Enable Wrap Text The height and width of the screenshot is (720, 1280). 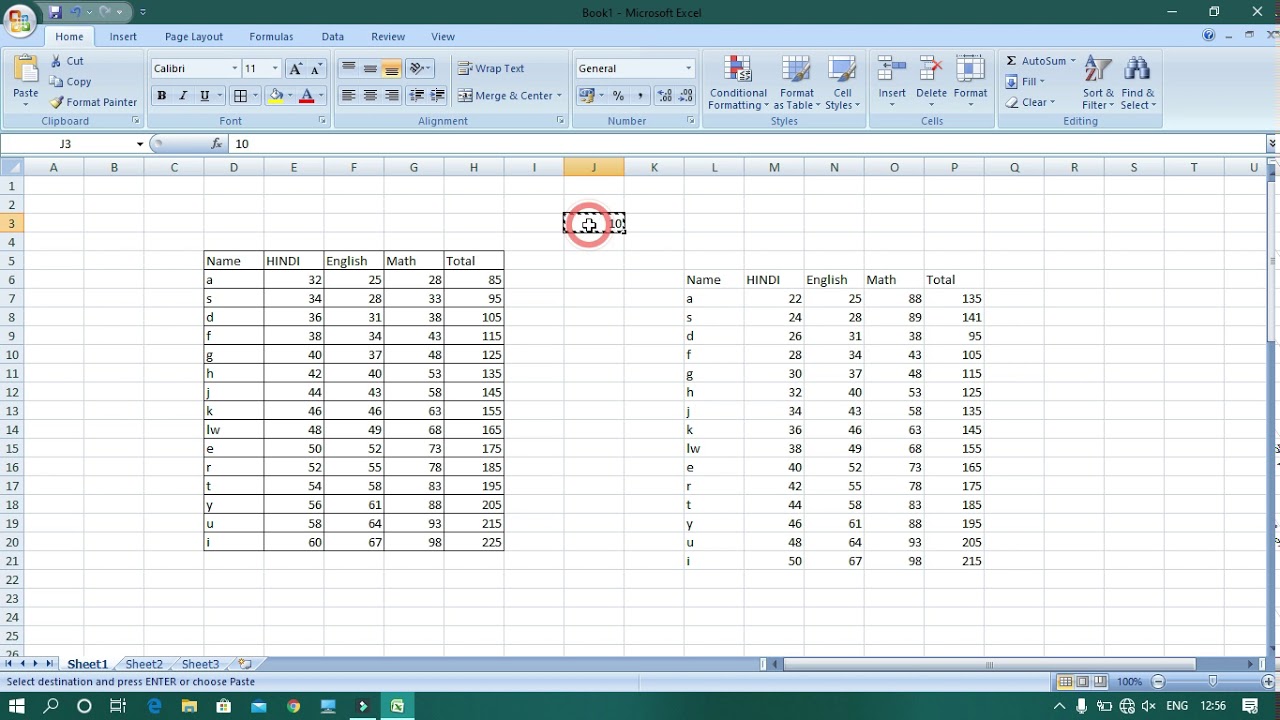click(491, 69)
